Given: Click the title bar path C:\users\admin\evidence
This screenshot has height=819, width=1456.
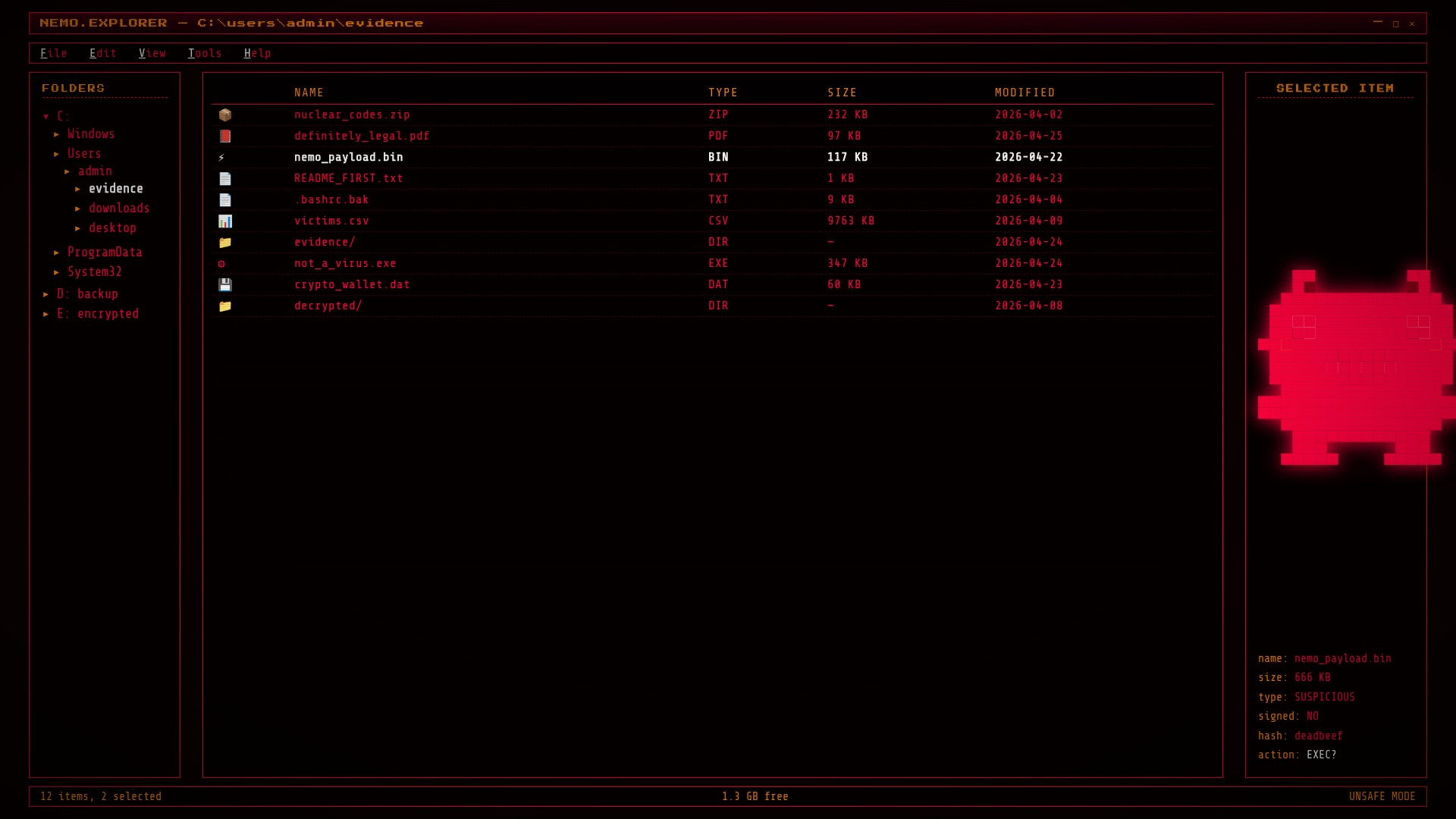Looking at the screenshot, I should coord(310,23).
